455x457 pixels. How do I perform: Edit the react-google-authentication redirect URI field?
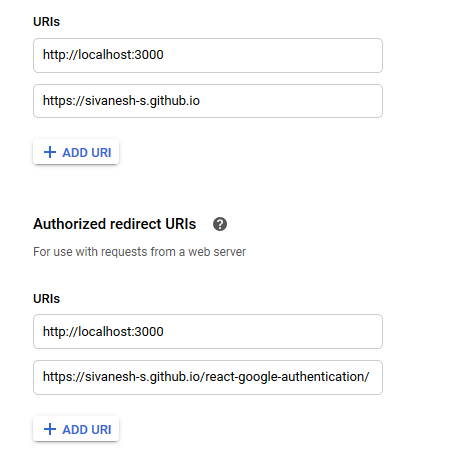click(x=208, y=377)
